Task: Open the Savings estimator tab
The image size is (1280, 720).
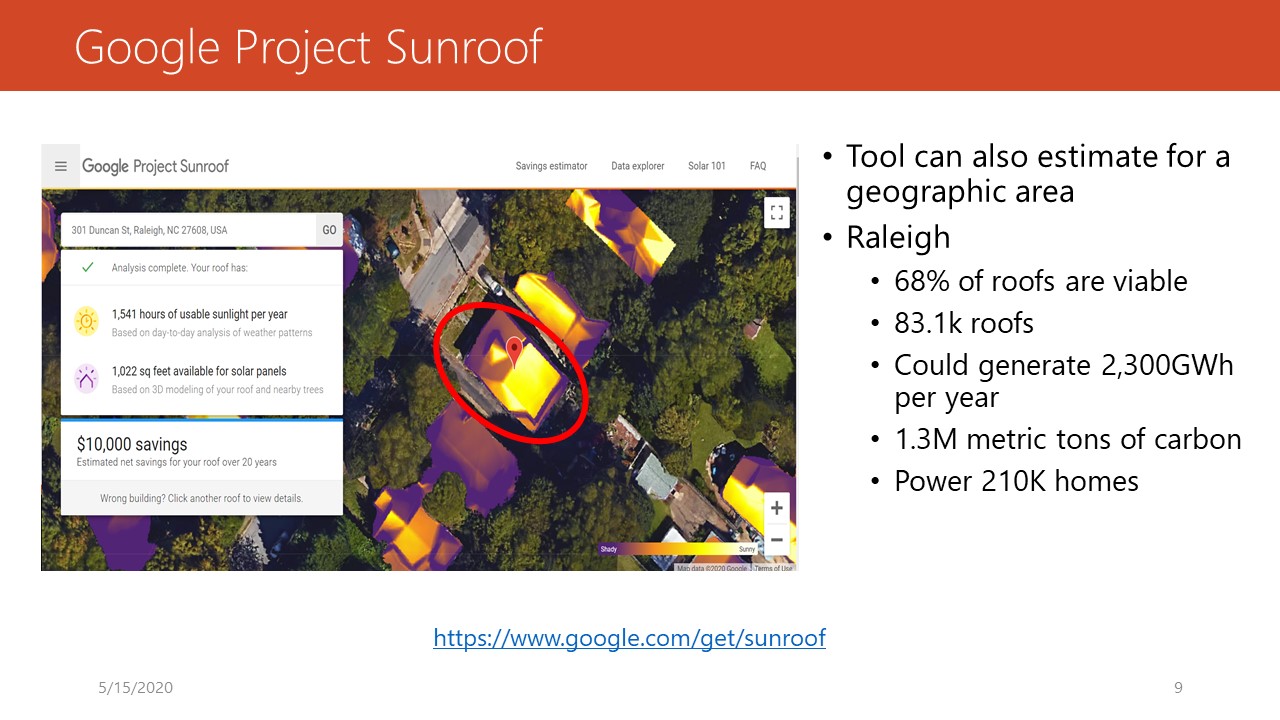Action: 551,166
